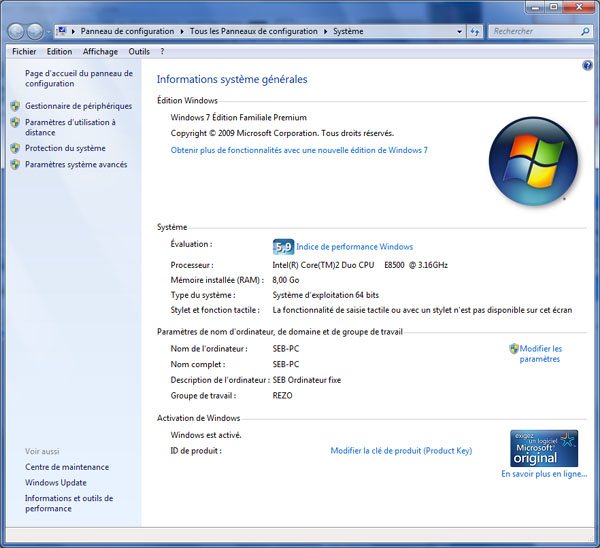Open En savoir plus en ligne link
Image resolution: width=600 pixels, height=548 pixels.
point(544,474)
